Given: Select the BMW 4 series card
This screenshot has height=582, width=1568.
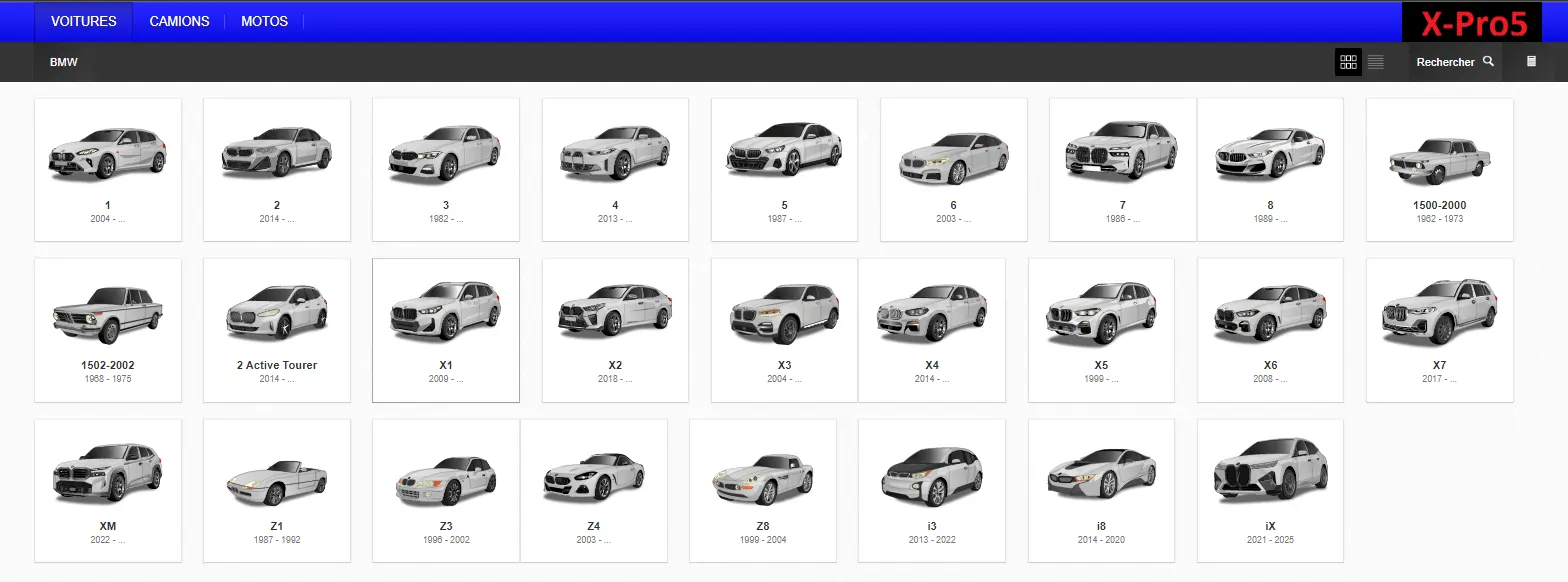Looking at the screenshot, I should coord(615,170).
